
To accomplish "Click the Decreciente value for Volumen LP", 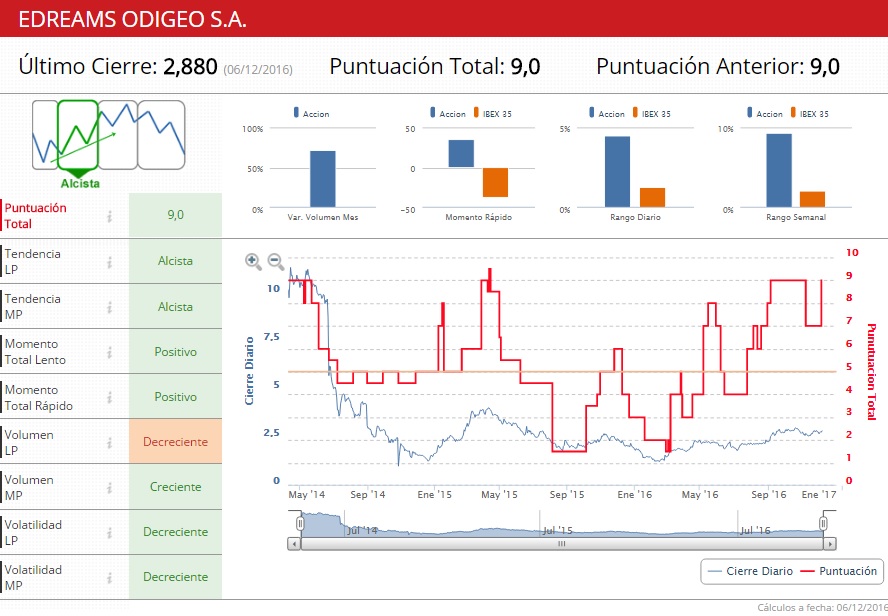I will (175, 442).
